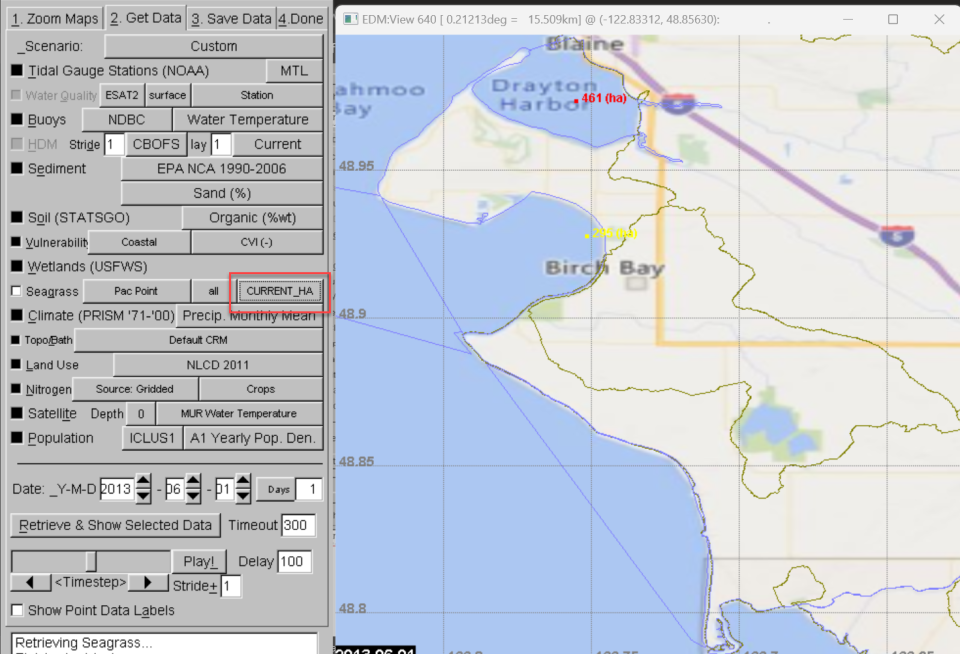This screenshot has height=654, width=960.
Task: Step back to the previous timestep
Action: [30, 583]
